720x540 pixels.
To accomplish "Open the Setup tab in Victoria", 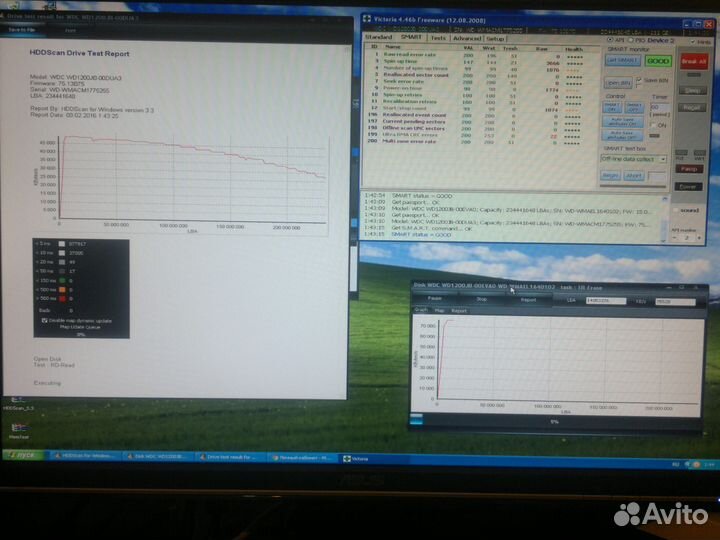I will coord(495,39).
